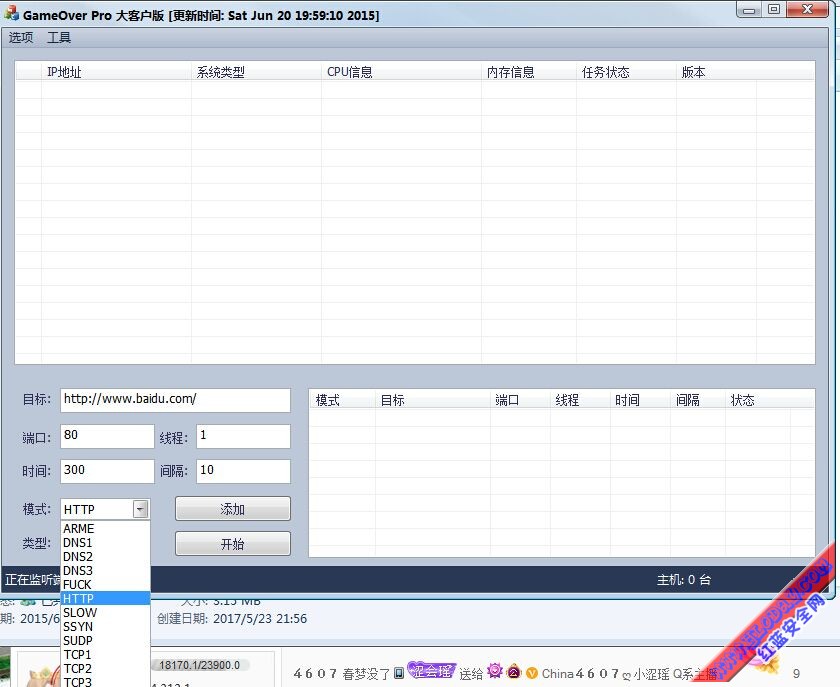840x687 pixels.
Task: Select DNS2 in the mode list
Action: (105, 556)
